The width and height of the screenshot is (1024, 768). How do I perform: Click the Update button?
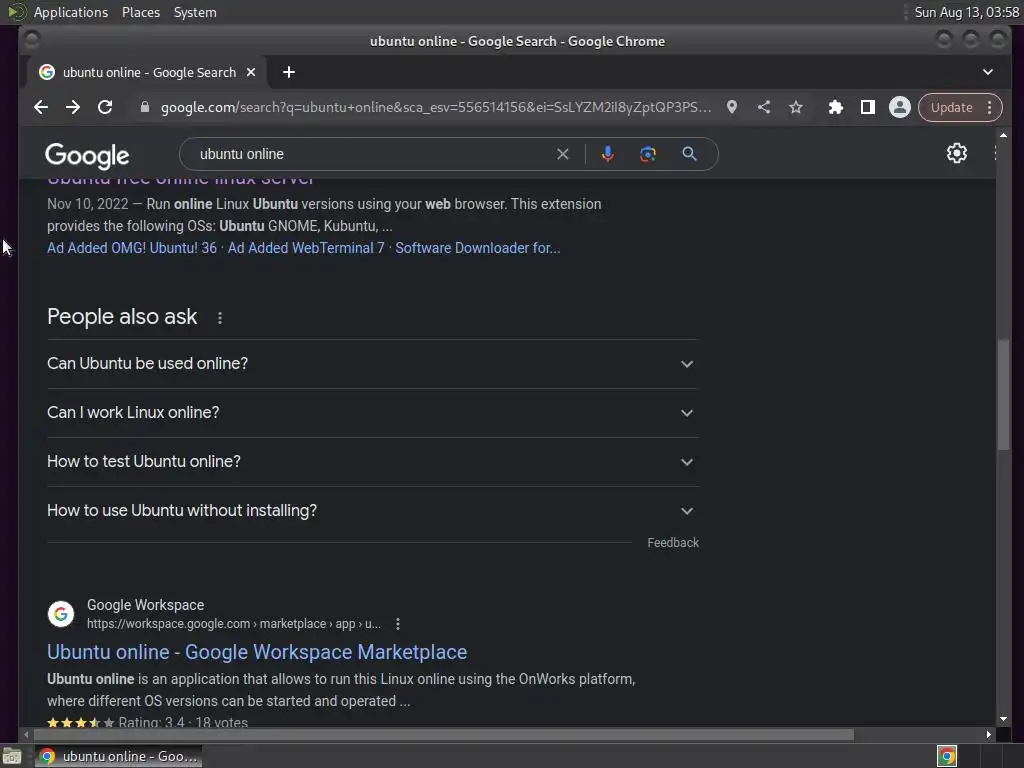click(x=952, y=107)
